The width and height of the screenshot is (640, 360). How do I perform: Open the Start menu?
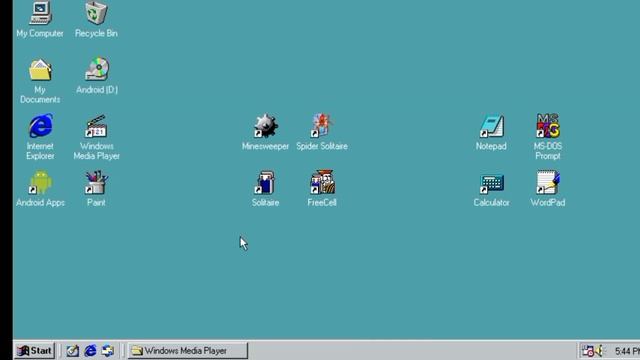click(x=34, y=351)
